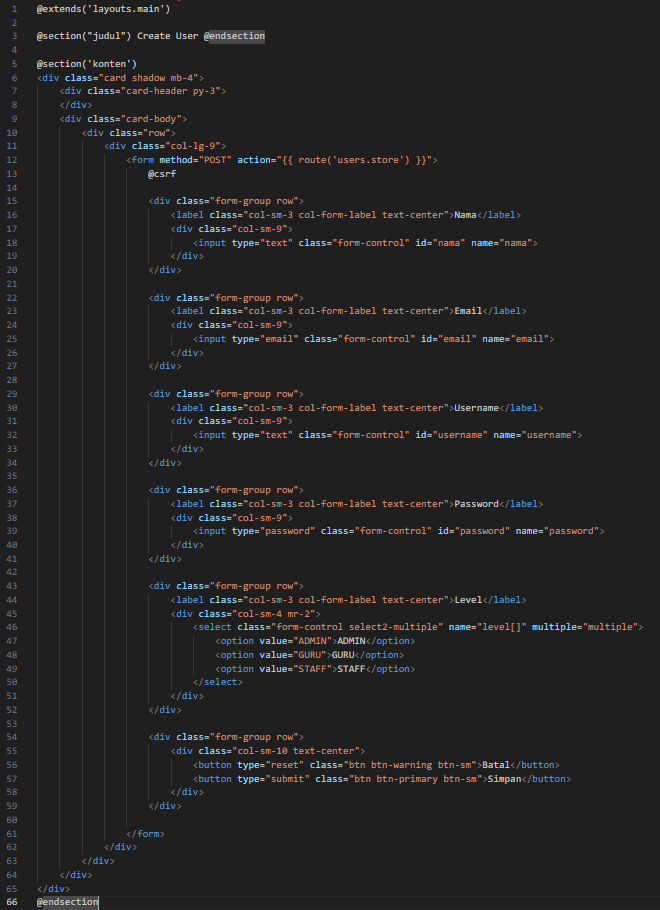The height and width of the screenshot is (910, 660).
Task: Click the 'Create User' title text
Action: [x=168, y=36]
